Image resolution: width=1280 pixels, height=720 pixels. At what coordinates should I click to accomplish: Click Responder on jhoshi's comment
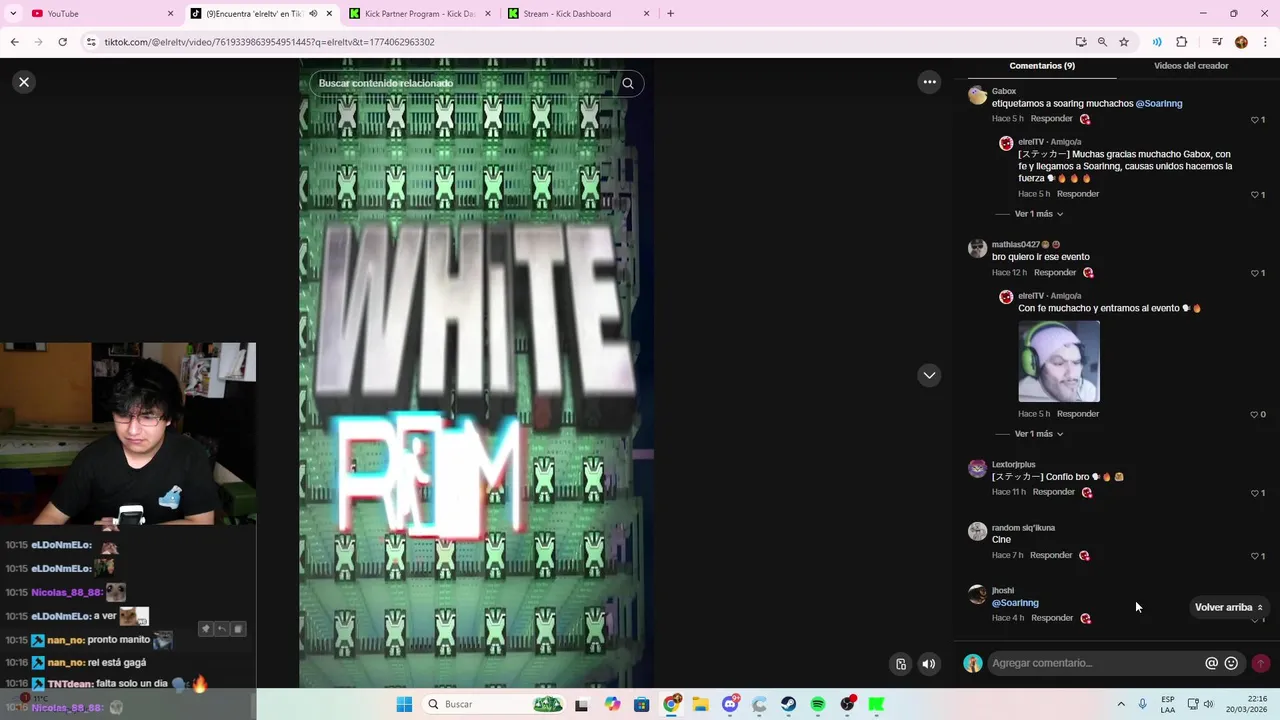(1052, 618)
